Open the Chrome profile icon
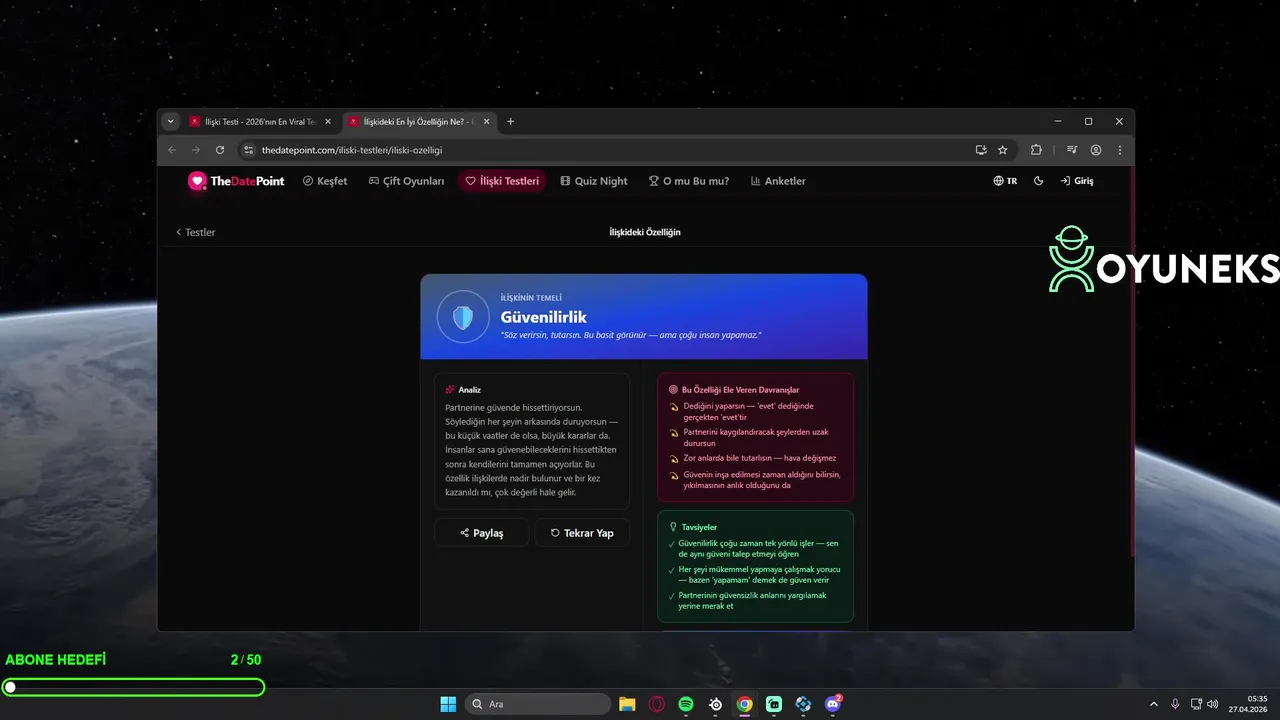This screenshot has width=1280, height=720. 1096,150
